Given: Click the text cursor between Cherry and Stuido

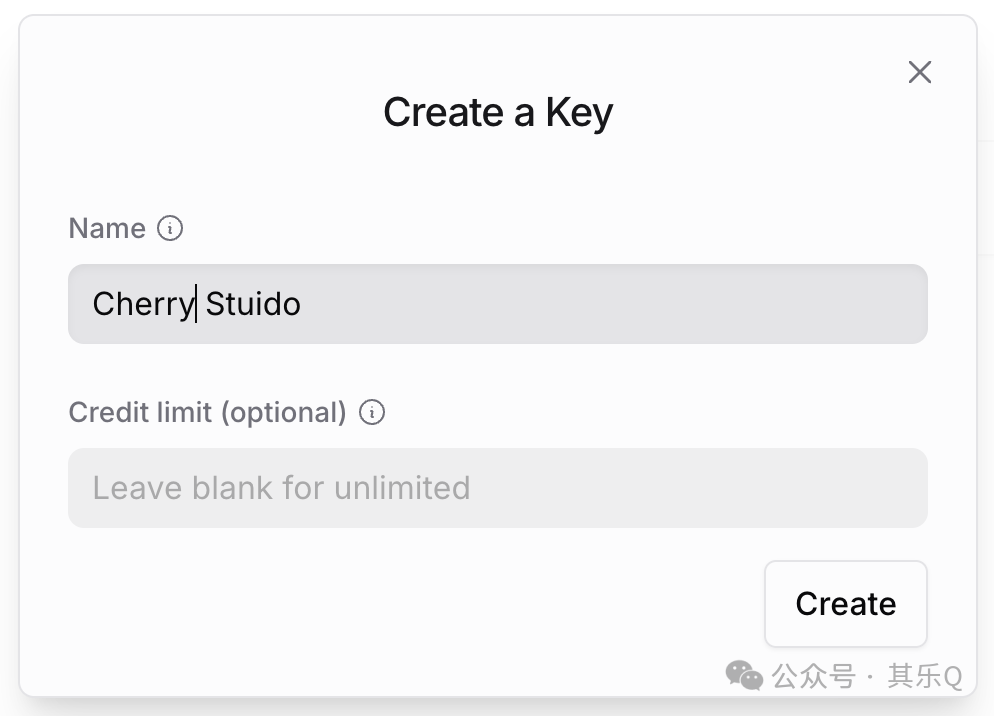Looking at the screenshot, I should pyautogui.click(x=197, y=304).
